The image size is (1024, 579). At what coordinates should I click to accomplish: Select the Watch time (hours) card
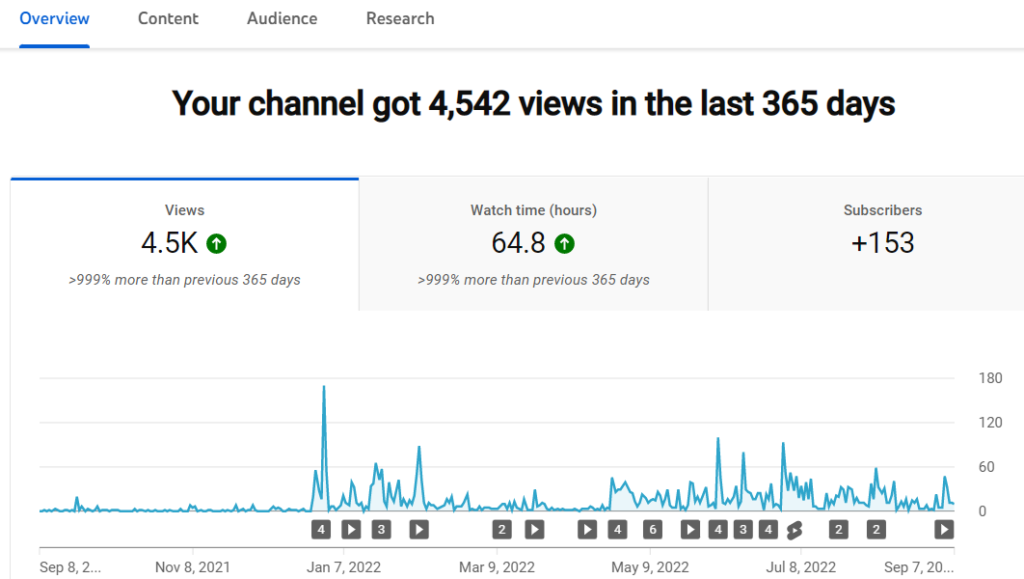pos(534,244)
